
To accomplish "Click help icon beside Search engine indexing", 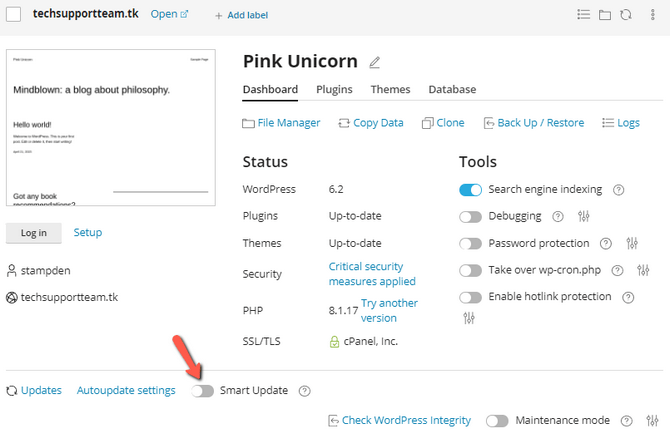I will [x=619, y=190].
